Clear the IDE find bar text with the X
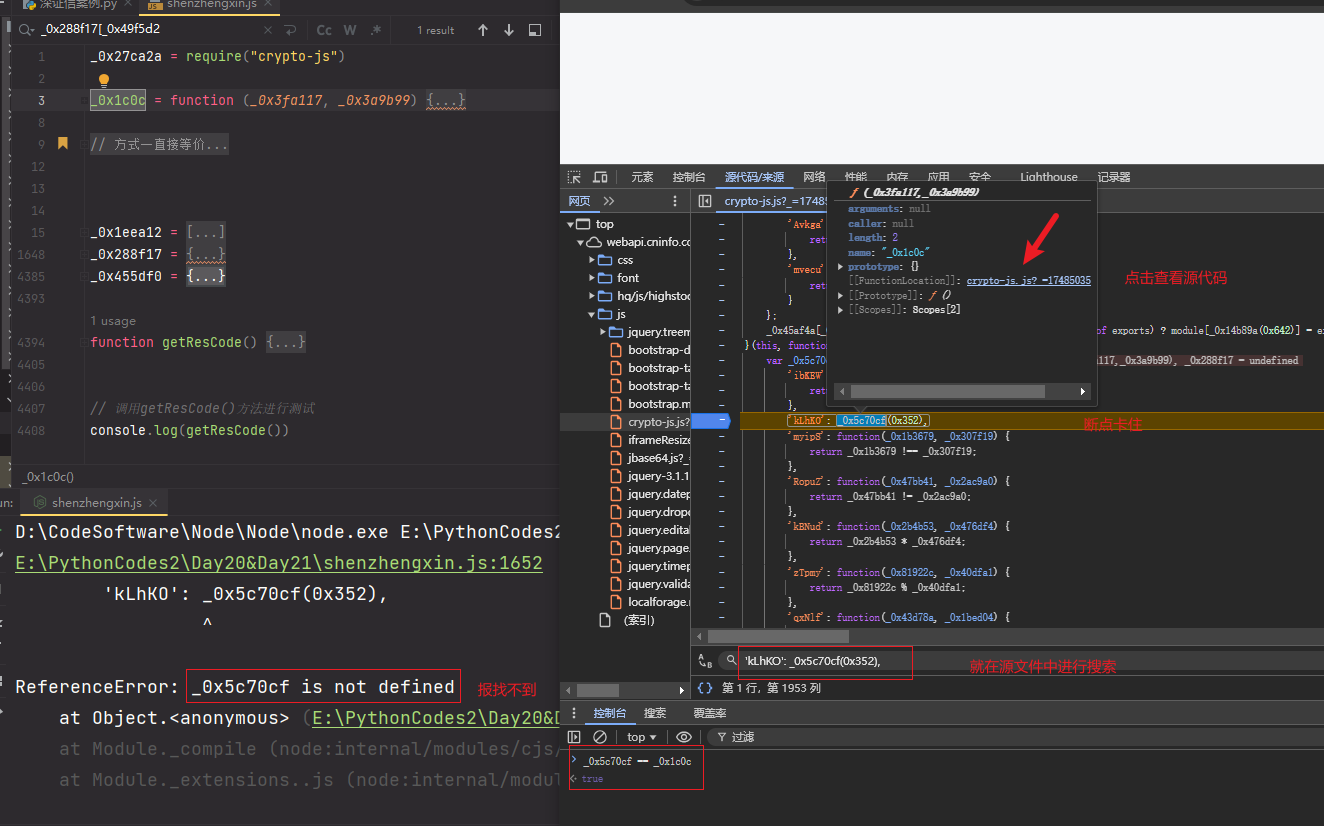This screenshot has height=826, width=1324. 267,30
